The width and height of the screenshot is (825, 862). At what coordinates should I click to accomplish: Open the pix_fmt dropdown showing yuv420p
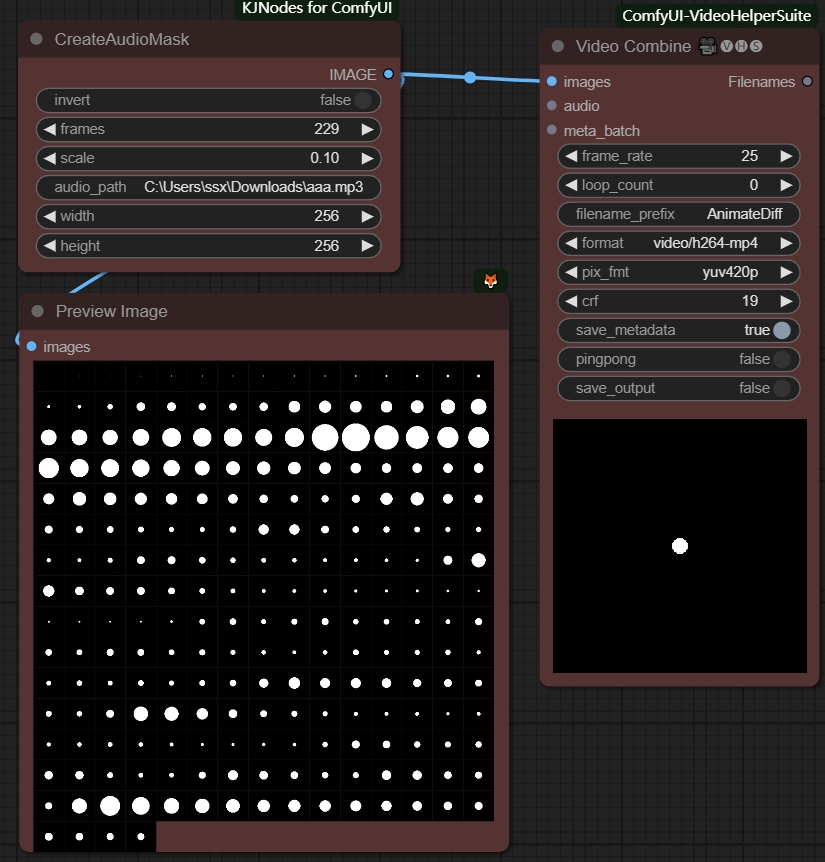pos(678,272)
